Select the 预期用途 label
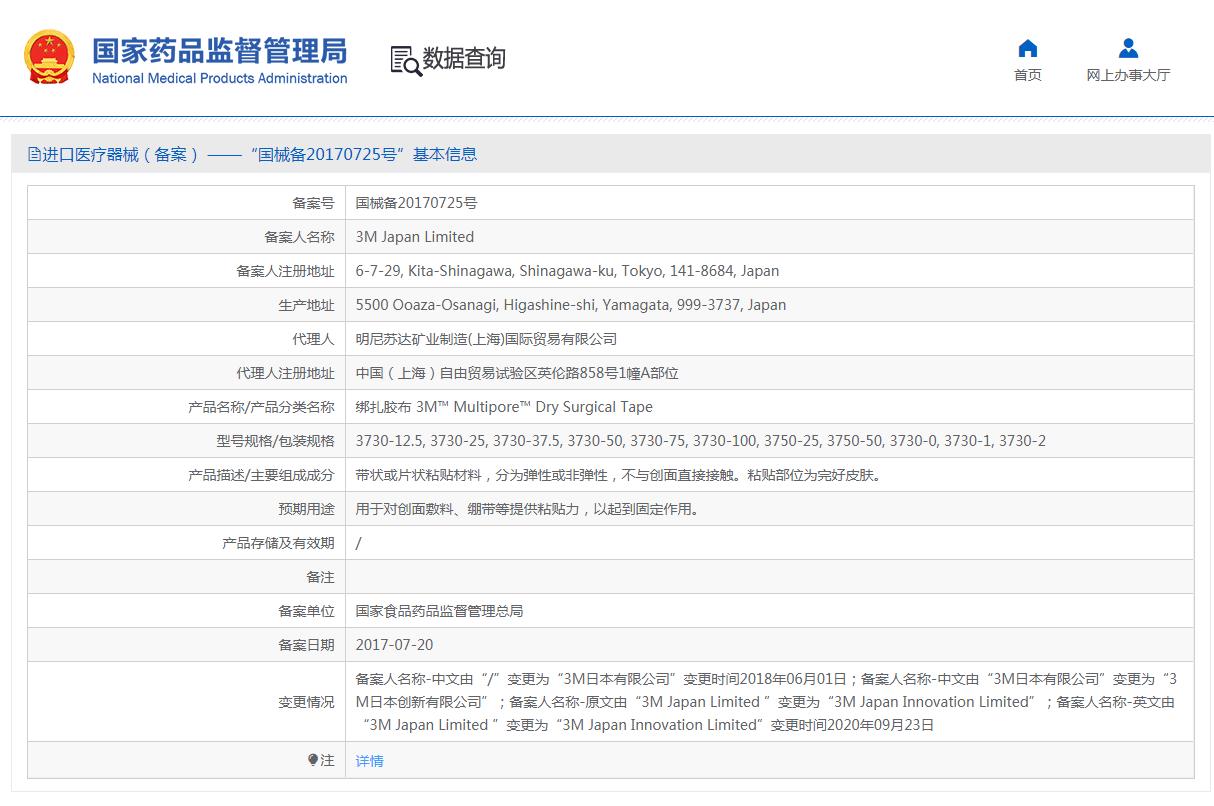The width and height of the screenshot is (1214, 806). tap(306, 509)
